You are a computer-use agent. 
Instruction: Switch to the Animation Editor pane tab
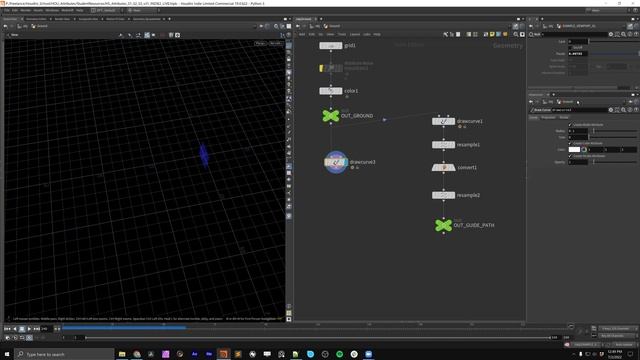[36, 19]
